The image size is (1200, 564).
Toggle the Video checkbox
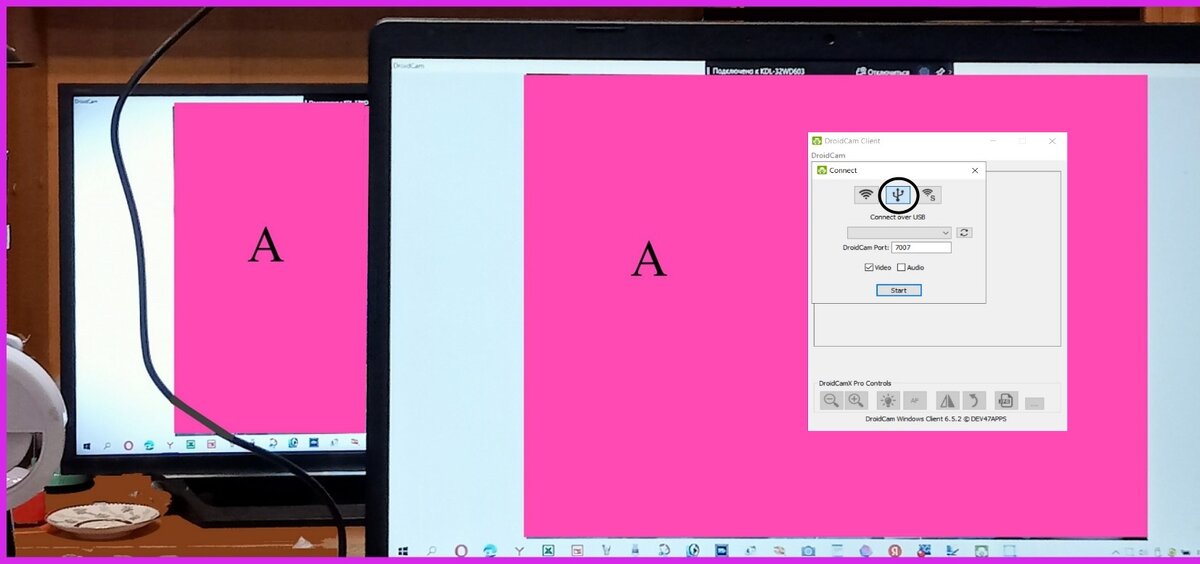pyautogui.click(x=869, y=267)
